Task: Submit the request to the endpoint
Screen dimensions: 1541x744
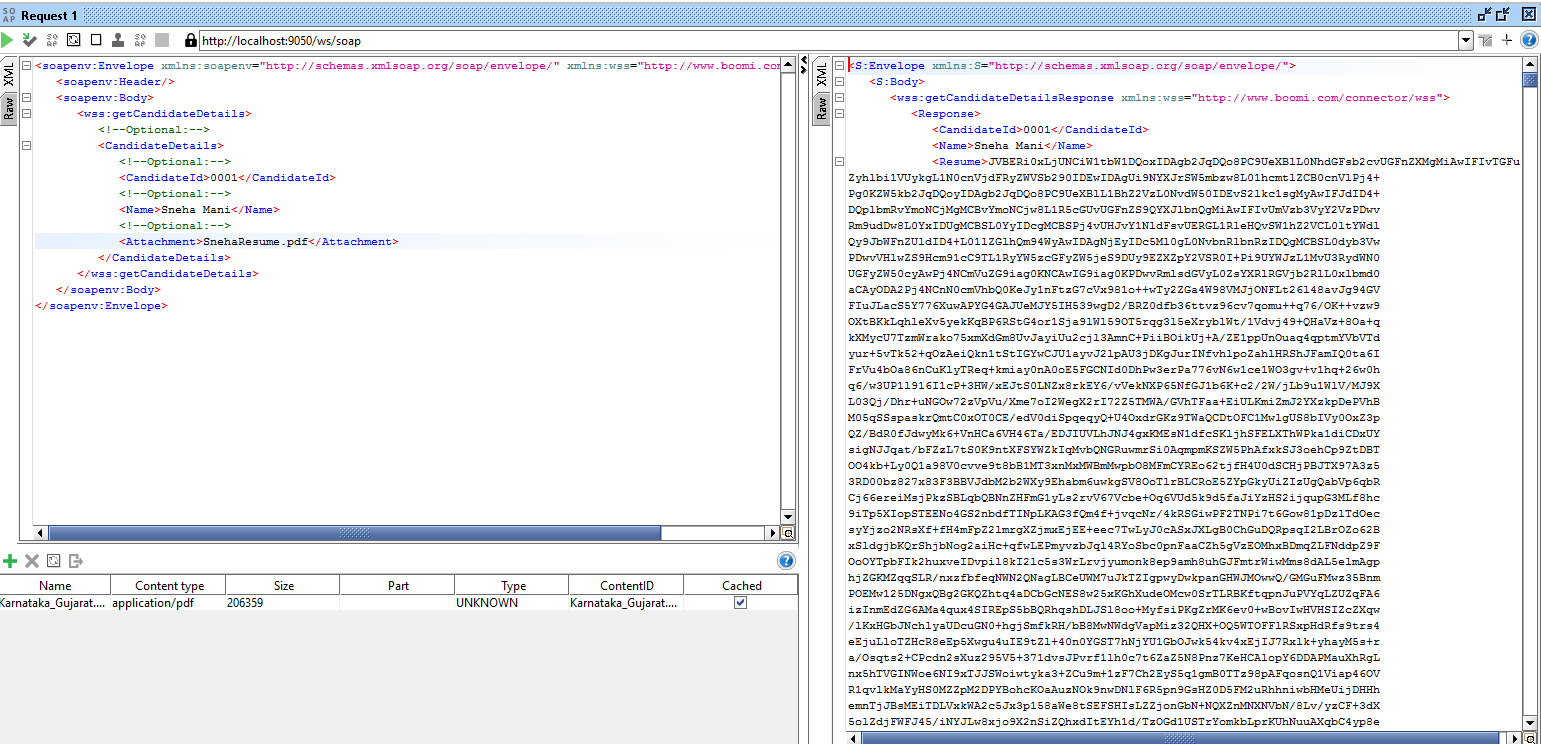Action: click(7, 38)
